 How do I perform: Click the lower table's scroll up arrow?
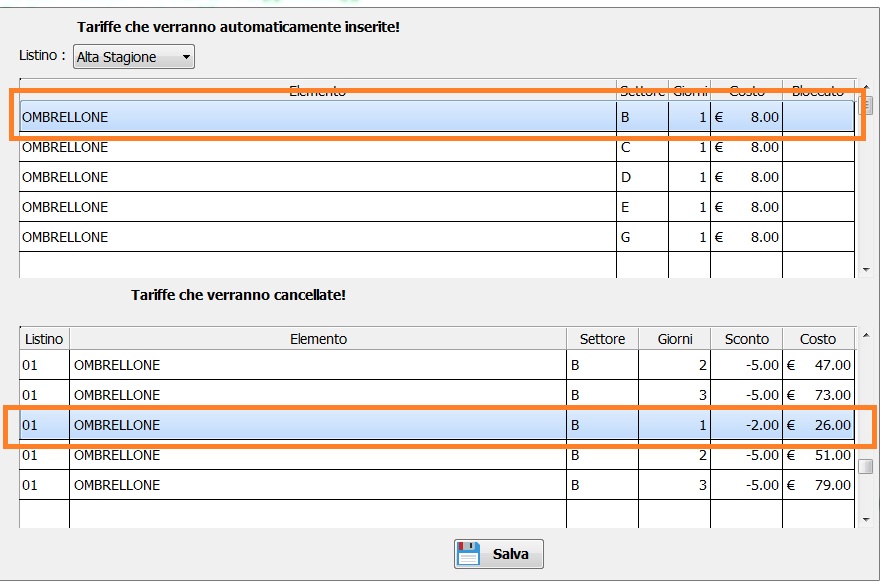point(867,336)
